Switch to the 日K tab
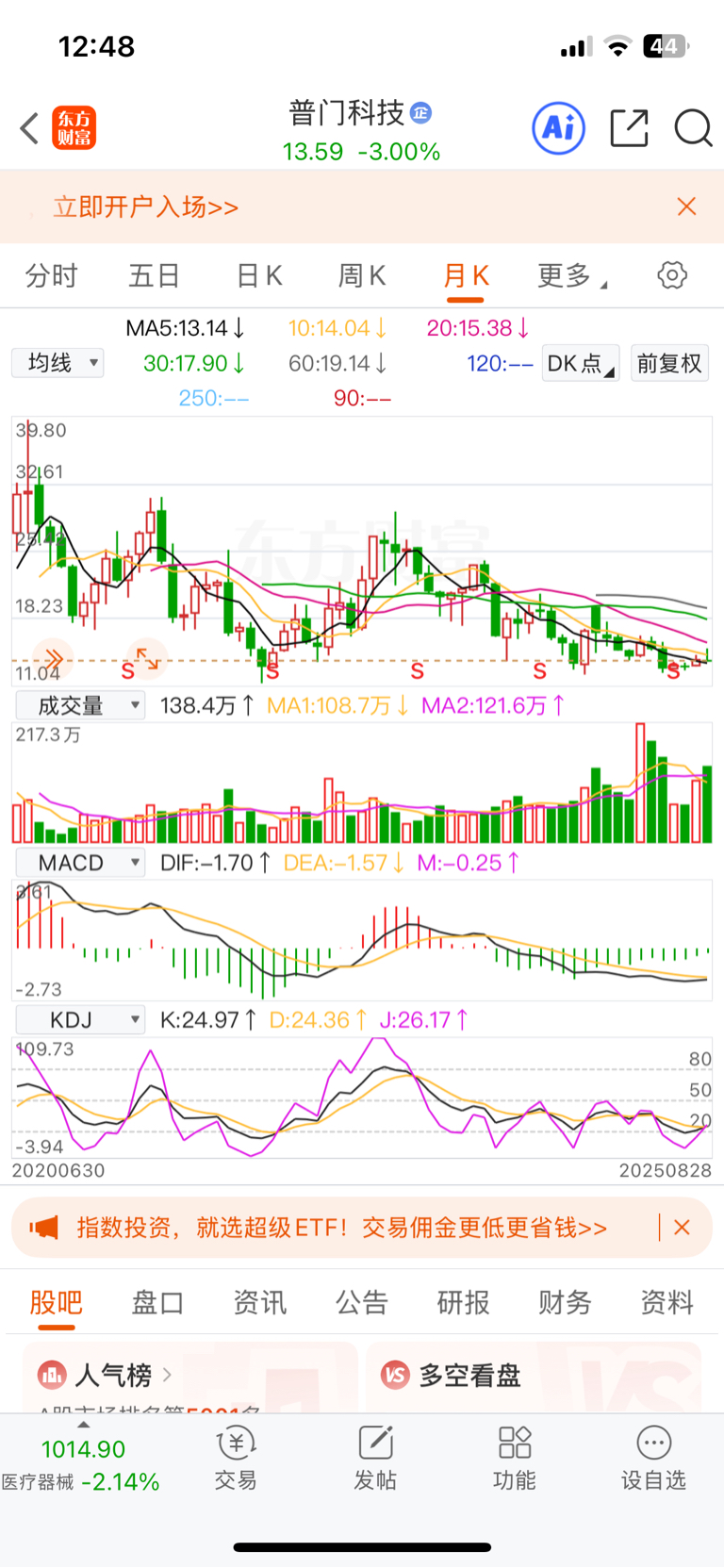 258,275
